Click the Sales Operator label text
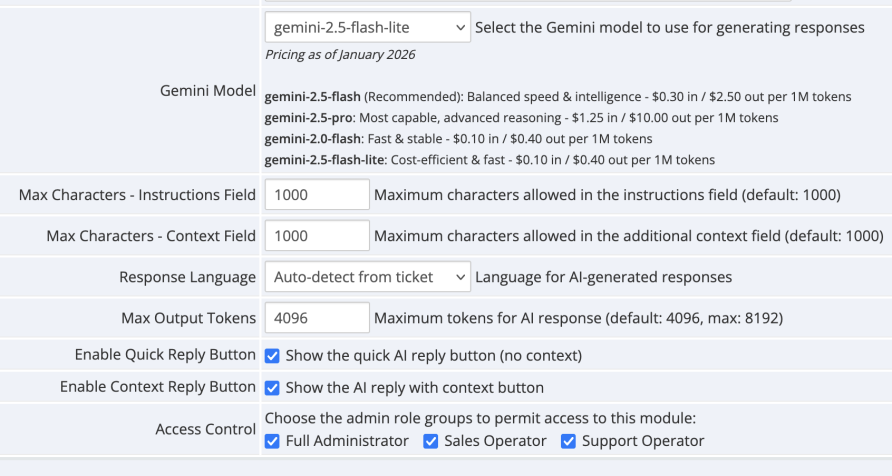 point(495,441)
